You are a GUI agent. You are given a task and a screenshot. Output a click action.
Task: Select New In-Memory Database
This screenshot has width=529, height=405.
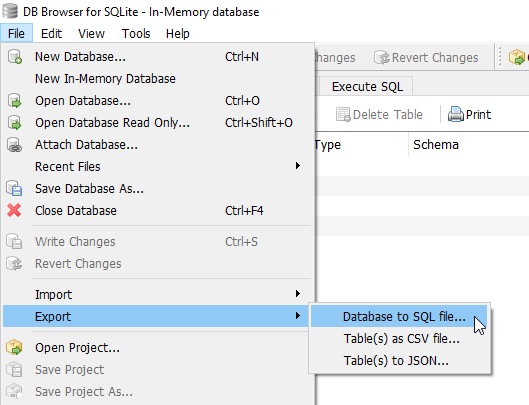157,79
